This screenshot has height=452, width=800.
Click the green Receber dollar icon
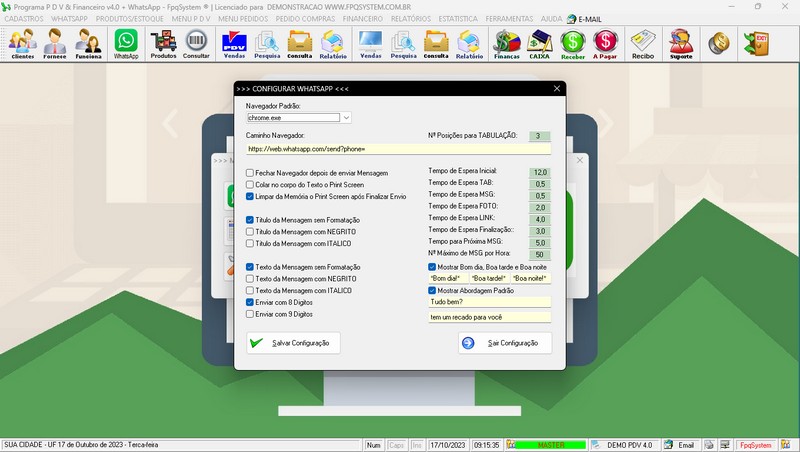pyautogui.click(x=573, y=44)
